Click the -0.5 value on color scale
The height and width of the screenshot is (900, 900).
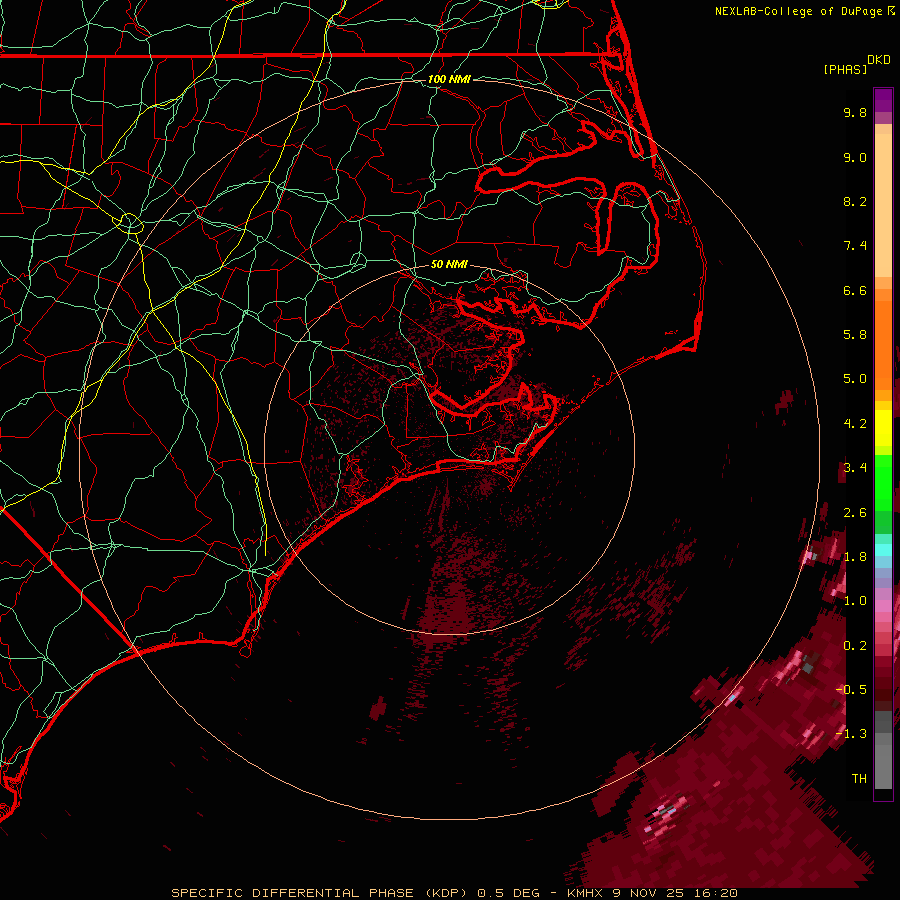851,690
